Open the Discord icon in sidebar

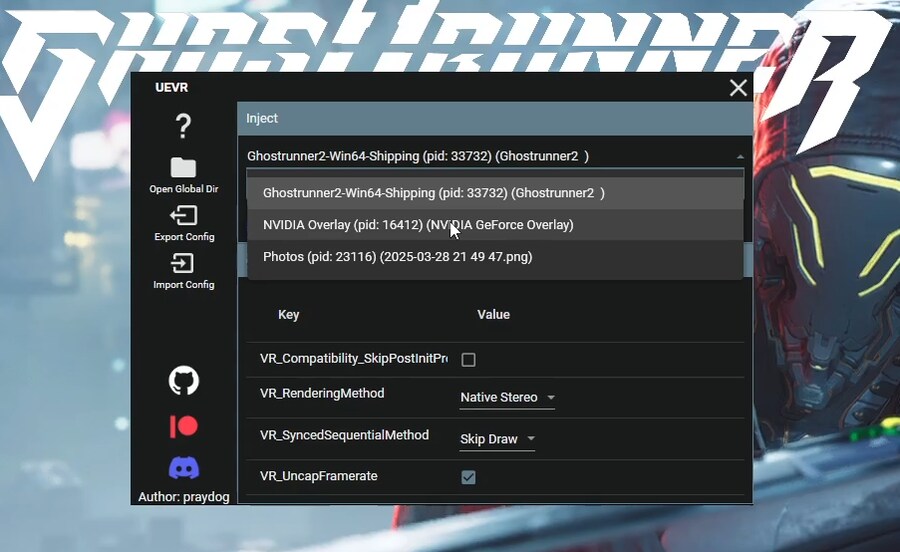coord(183,467)
